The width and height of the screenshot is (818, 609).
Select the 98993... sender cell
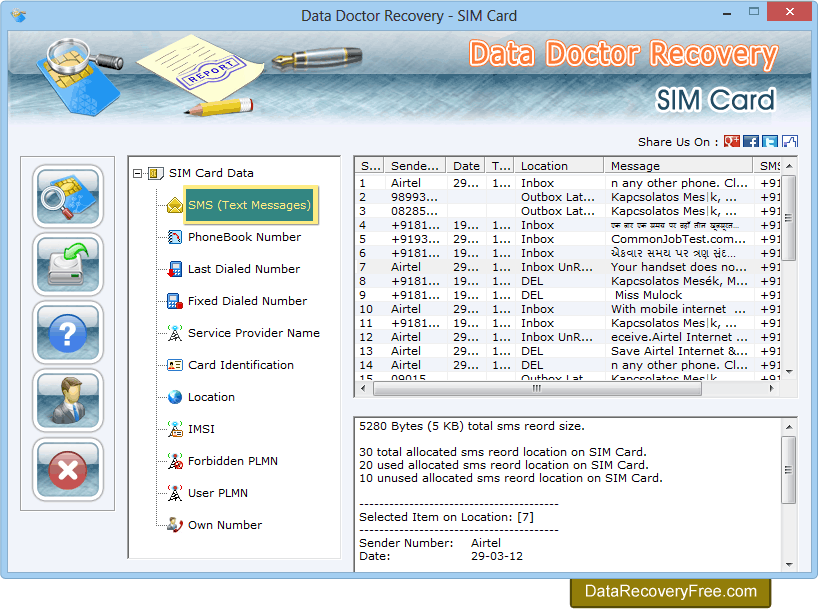coord(414,197)
